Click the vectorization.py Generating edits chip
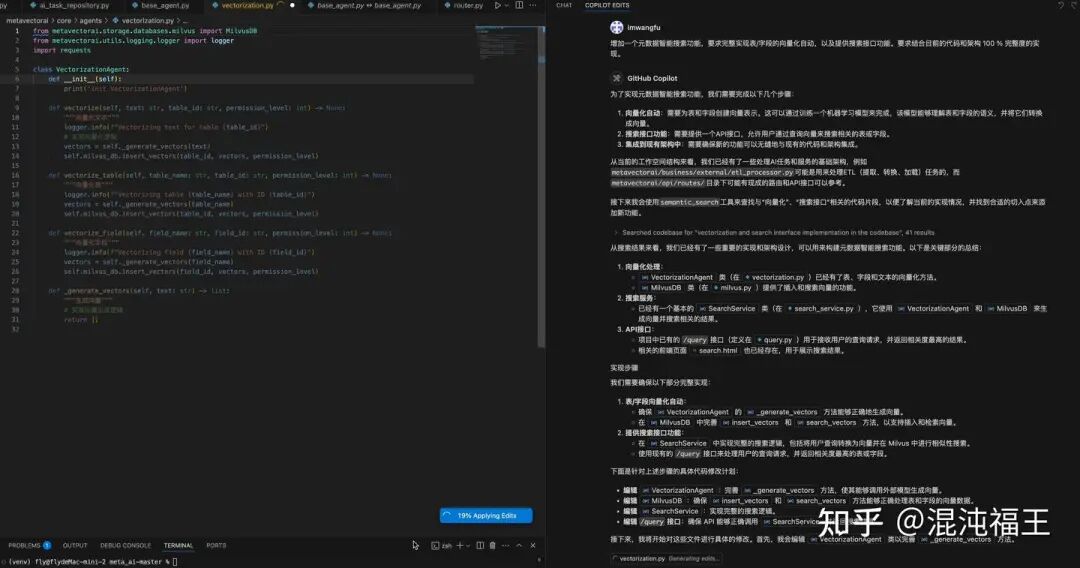The image size is (1080, 568). point(666,558)
